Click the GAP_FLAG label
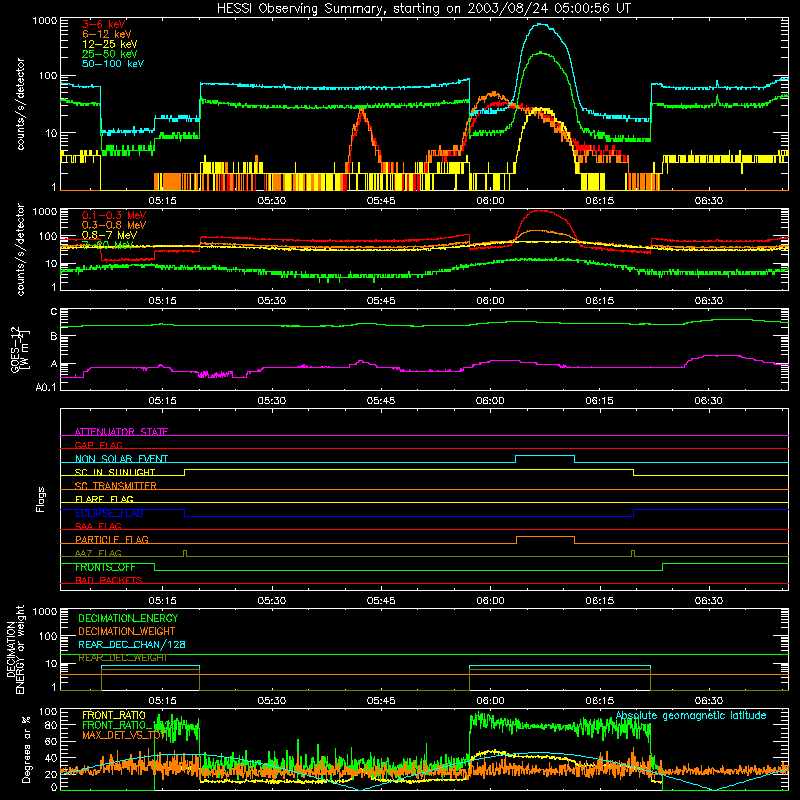Viewport: 800px width, 800px height. pos(98,445)
